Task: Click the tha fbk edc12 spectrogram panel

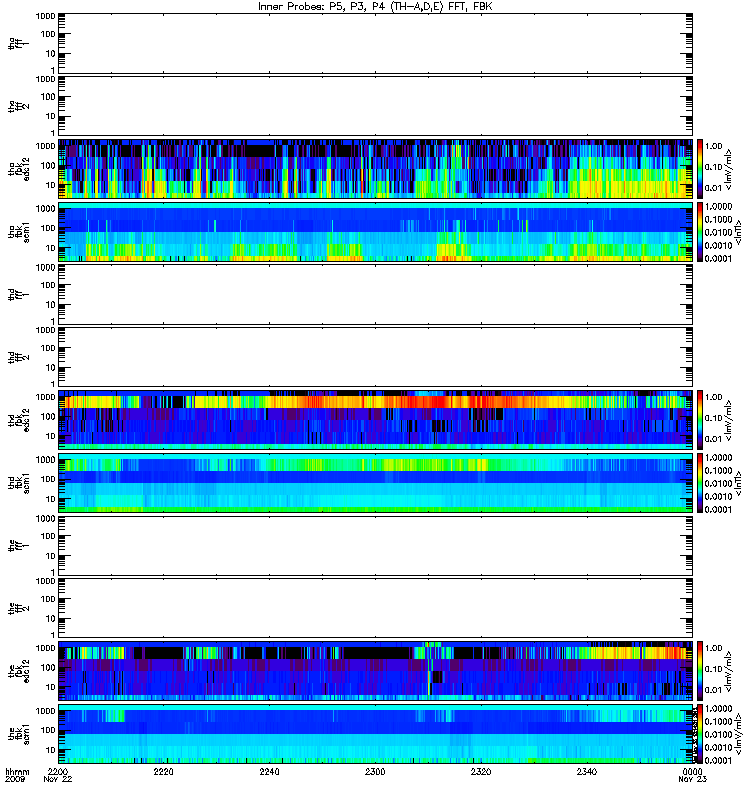Action: pos(376,168)
